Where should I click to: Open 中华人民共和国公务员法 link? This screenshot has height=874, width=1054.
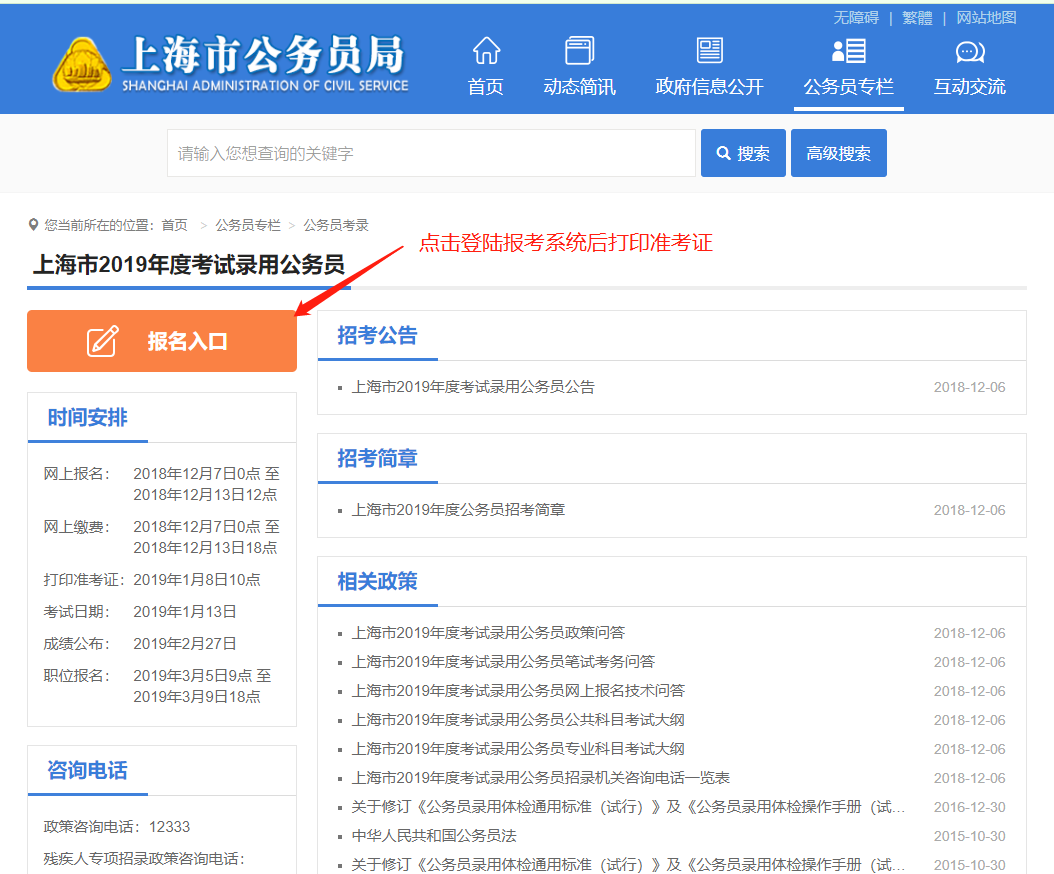[x=434, y=836]
